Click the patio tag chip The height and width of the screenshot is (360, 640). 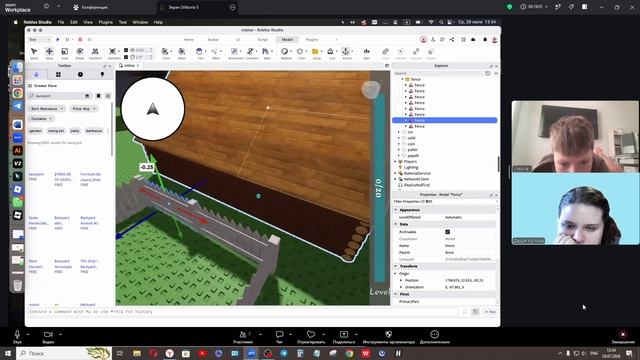75,131
